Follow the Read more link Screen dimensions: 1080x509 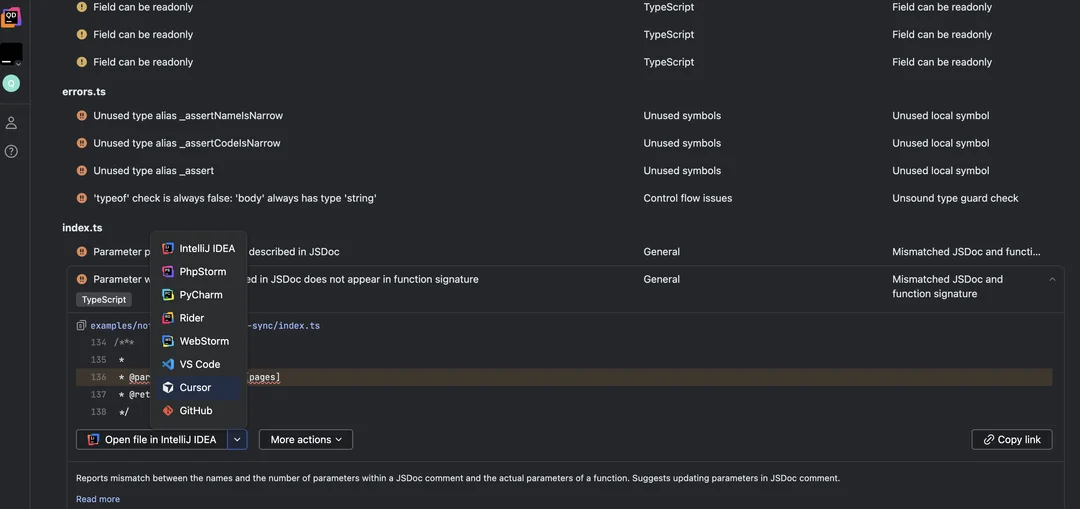tap(98, 499)
